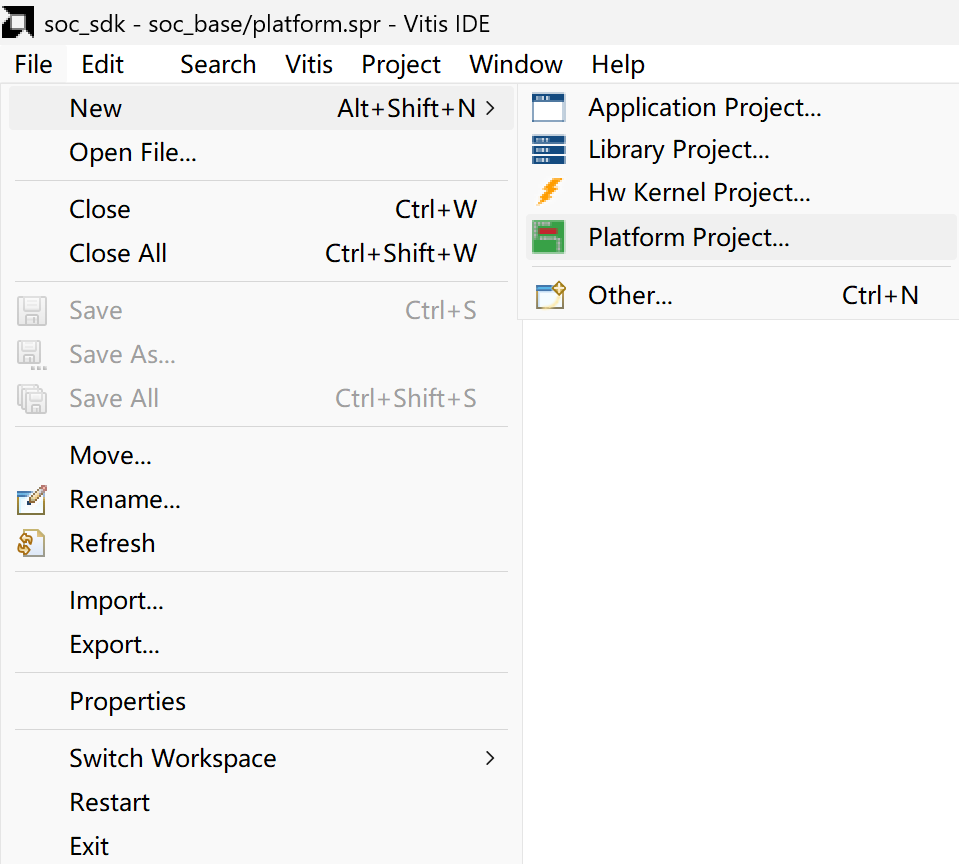
Task: Click the Refresh icon in File menu
Action: click(32, 544)
